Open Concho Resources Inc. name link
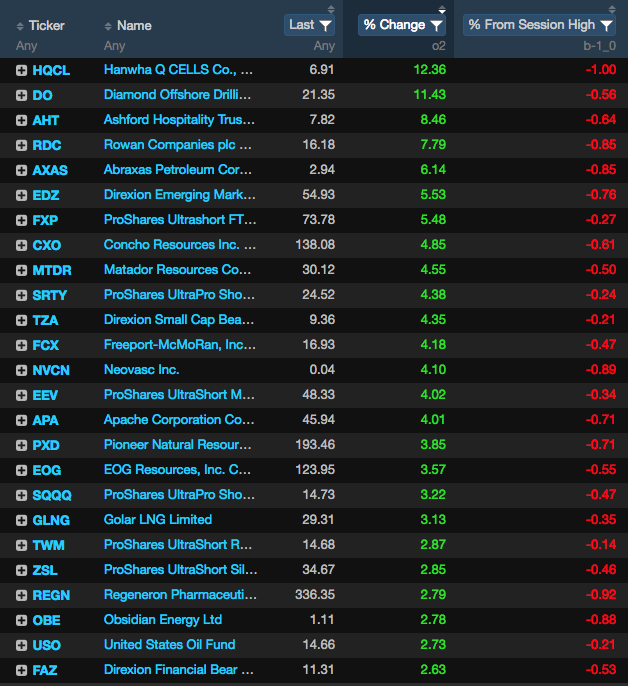628x686 pixels. (x=180, y=245)
